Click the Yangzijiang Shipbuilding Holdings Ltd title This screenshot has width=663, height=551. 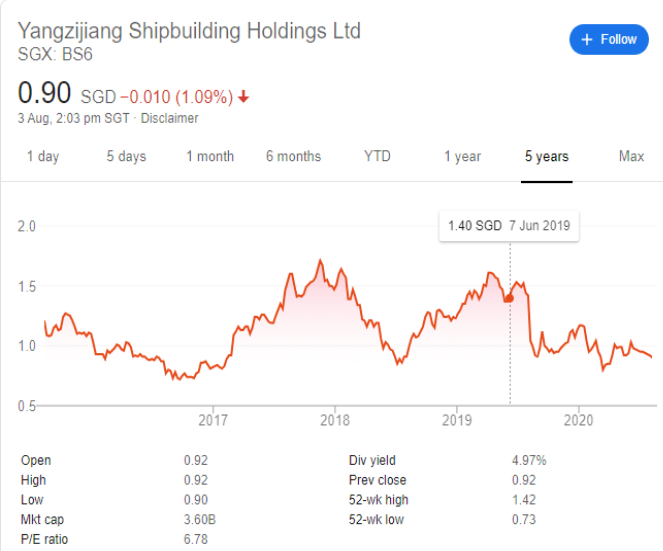pos(189,31)
